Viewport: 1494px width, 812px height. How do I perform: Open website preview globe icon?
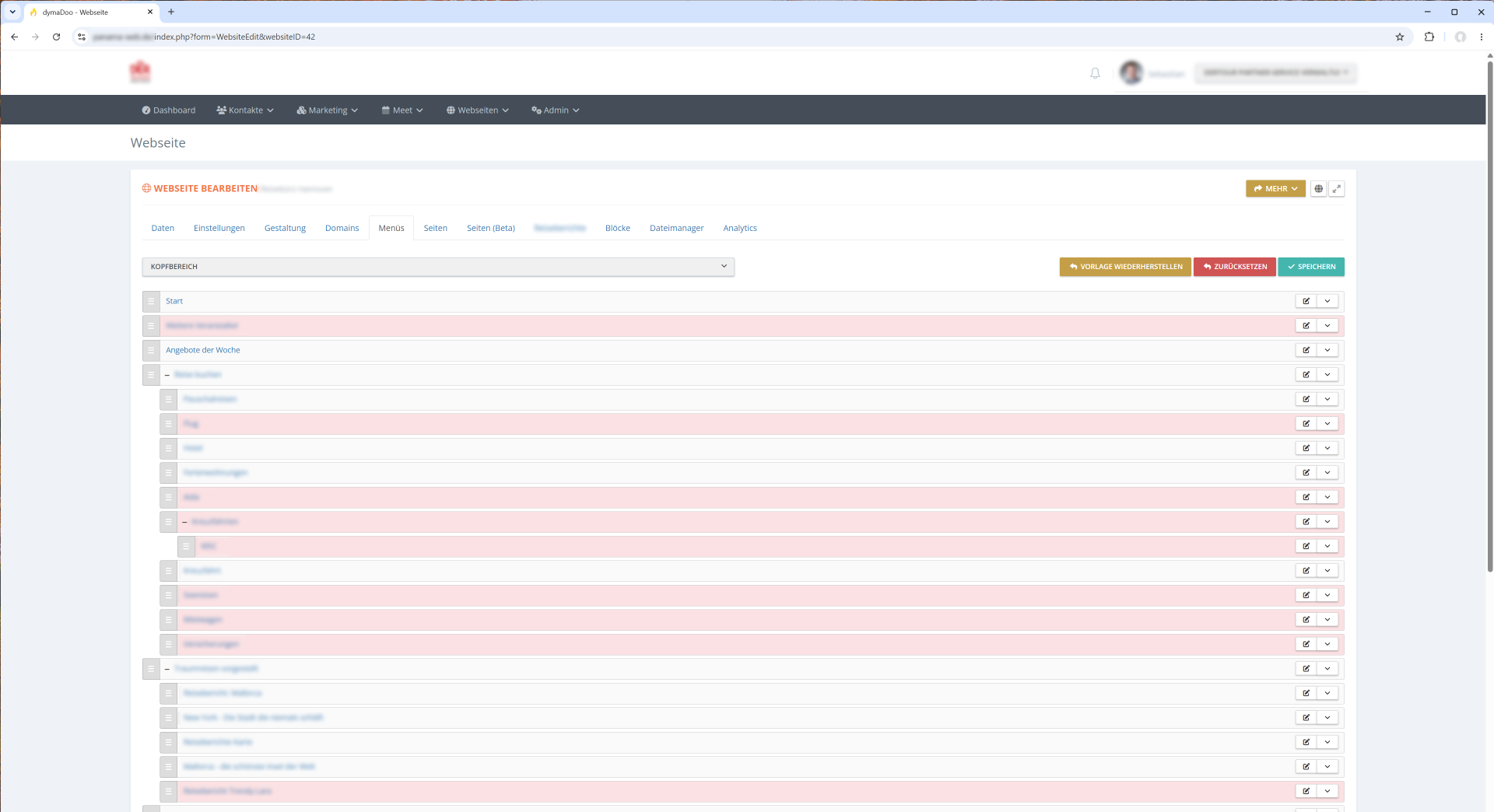(x=1318, y=189)
